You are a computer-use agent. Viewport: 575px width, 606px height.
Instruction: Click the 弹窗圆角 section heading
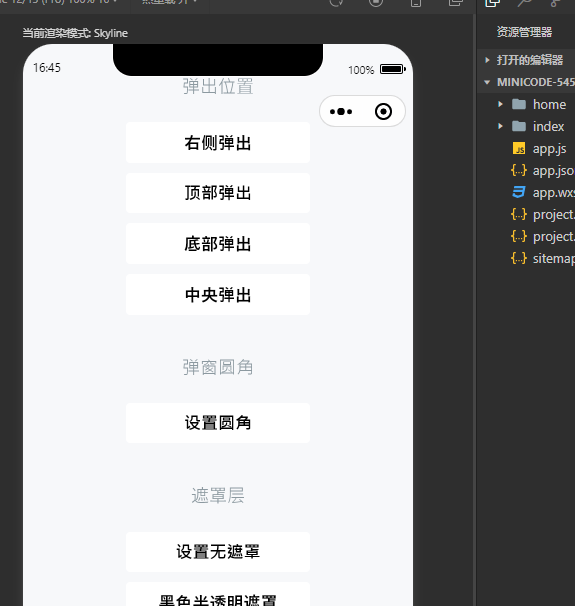pos(218,367)
